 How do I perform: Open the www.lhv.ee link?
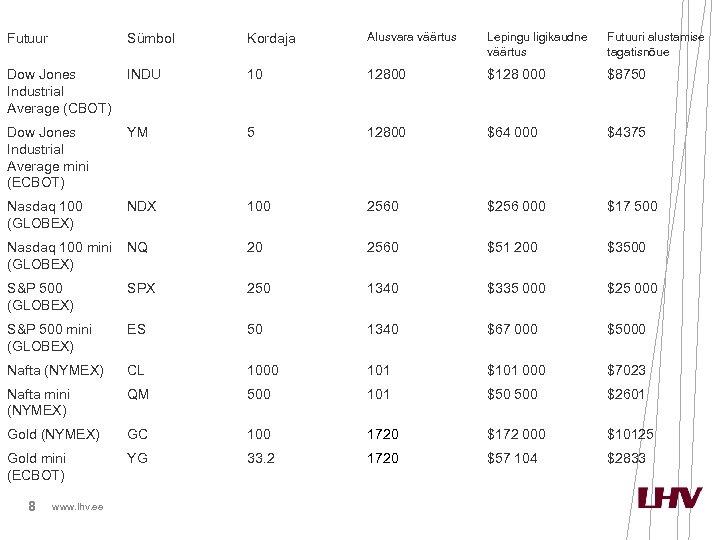[77, 509]
